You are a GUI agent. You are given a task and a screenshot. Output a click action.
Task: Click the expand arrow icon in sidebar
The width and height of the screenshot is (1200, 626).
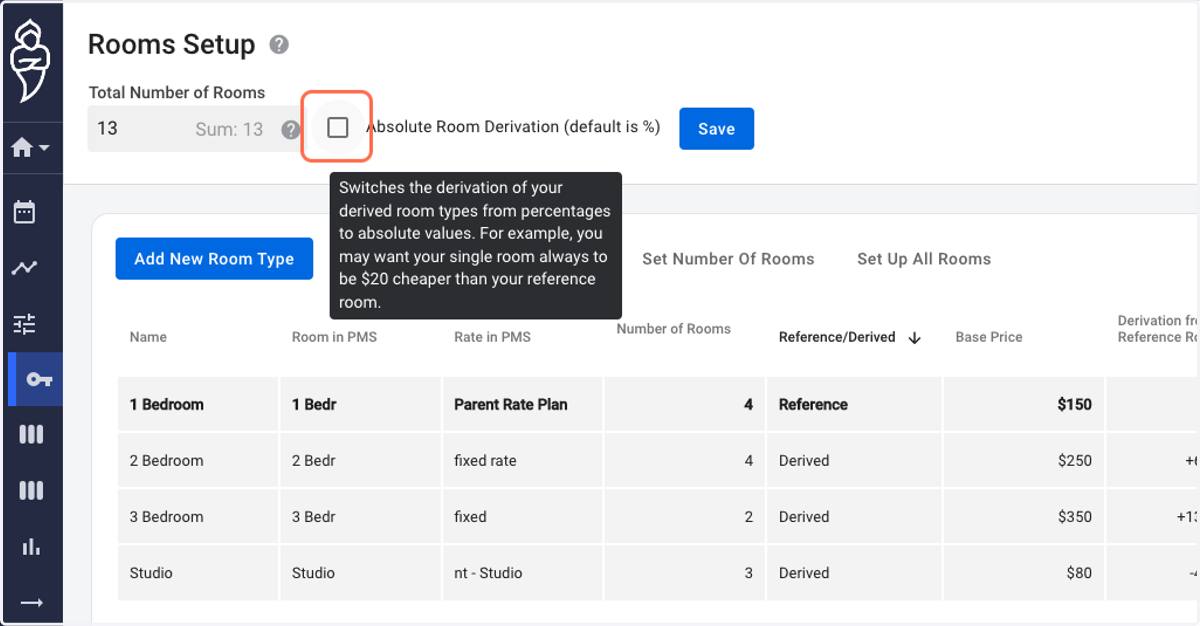pos(31,602)
